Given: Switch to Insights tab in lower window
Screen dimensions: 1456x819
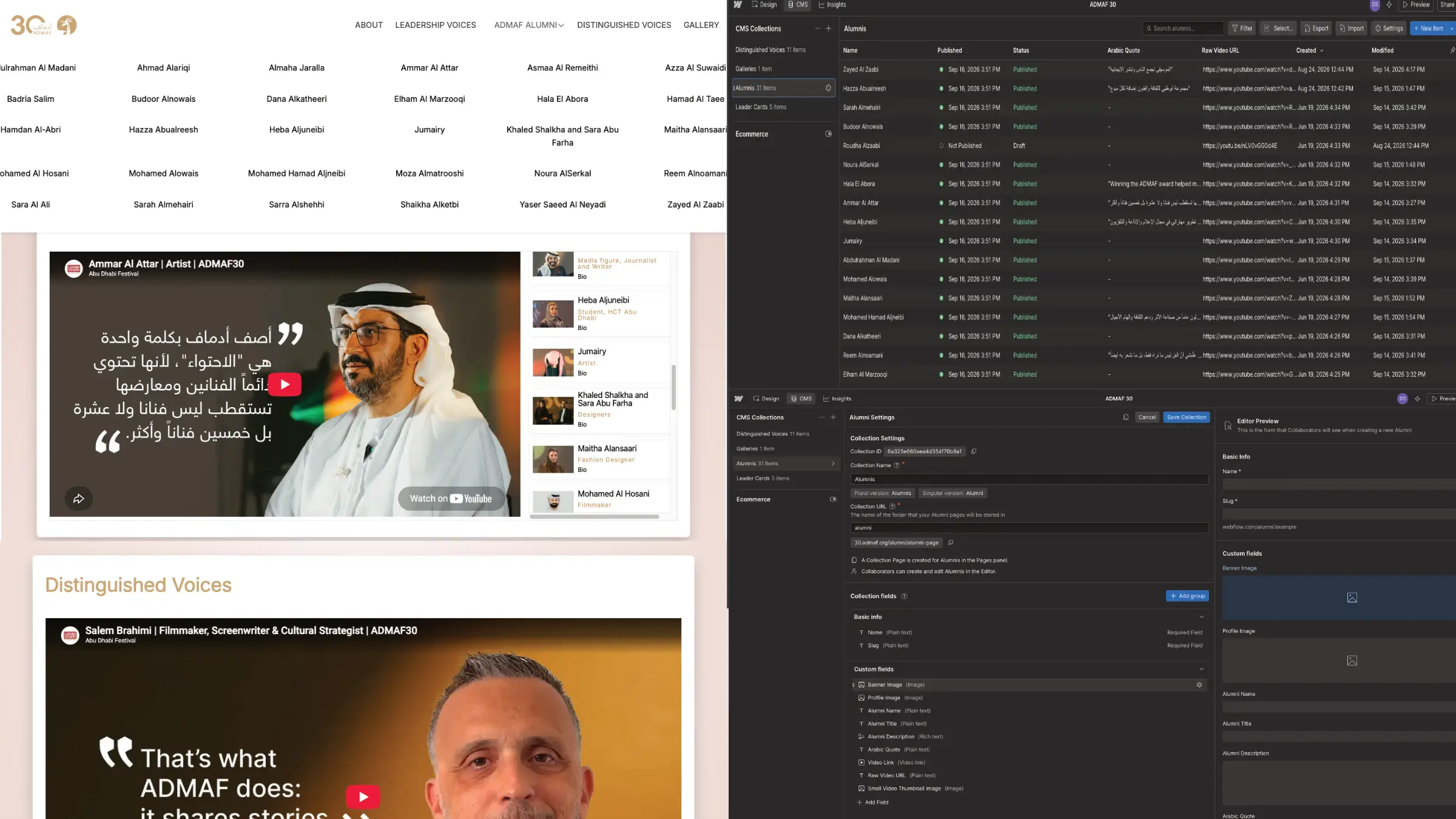Looking at the screenshot, I should [x=837, y=399].
